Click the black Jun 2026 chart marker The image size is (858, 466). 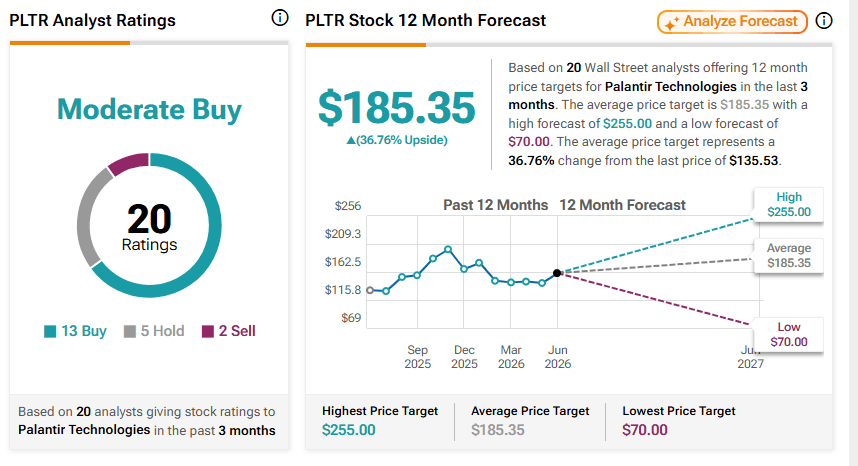557,273
